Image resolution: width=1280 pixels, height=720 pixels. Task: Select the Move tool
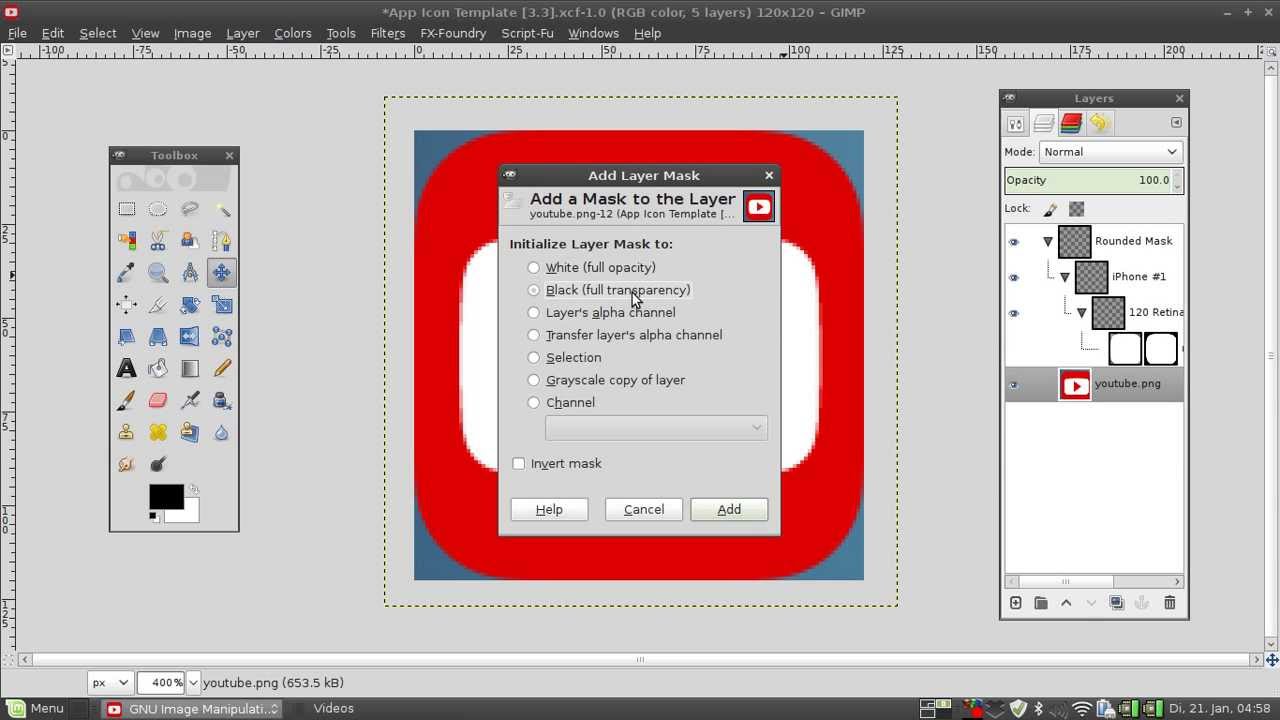point(222,273)
